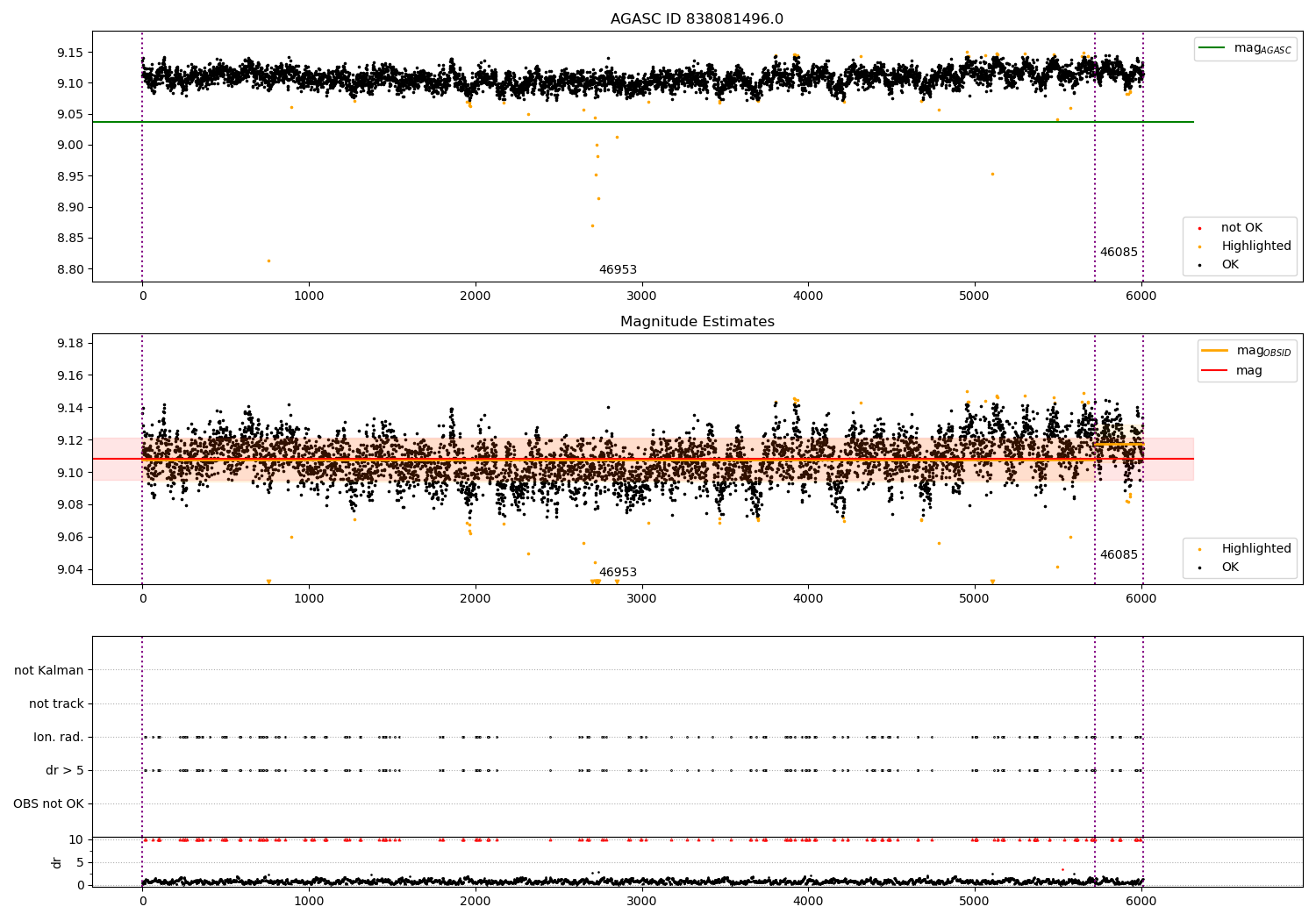Click the 3000 x-tick under the top plot
1316x921 pixels.
(641, 296)
